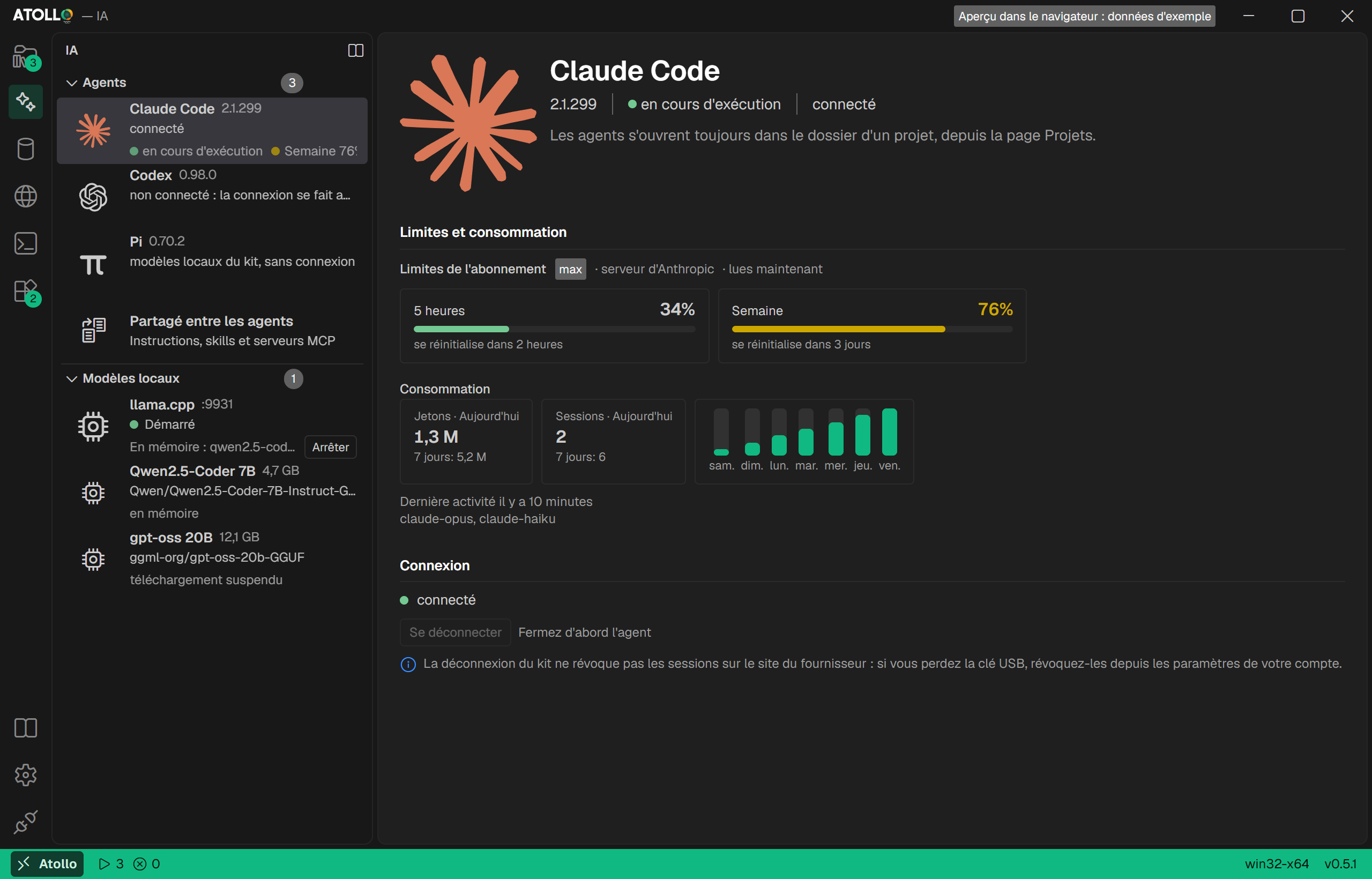
Task: Click the Jetons Aujourd'hui 1,3 M card
Action: 466,442
